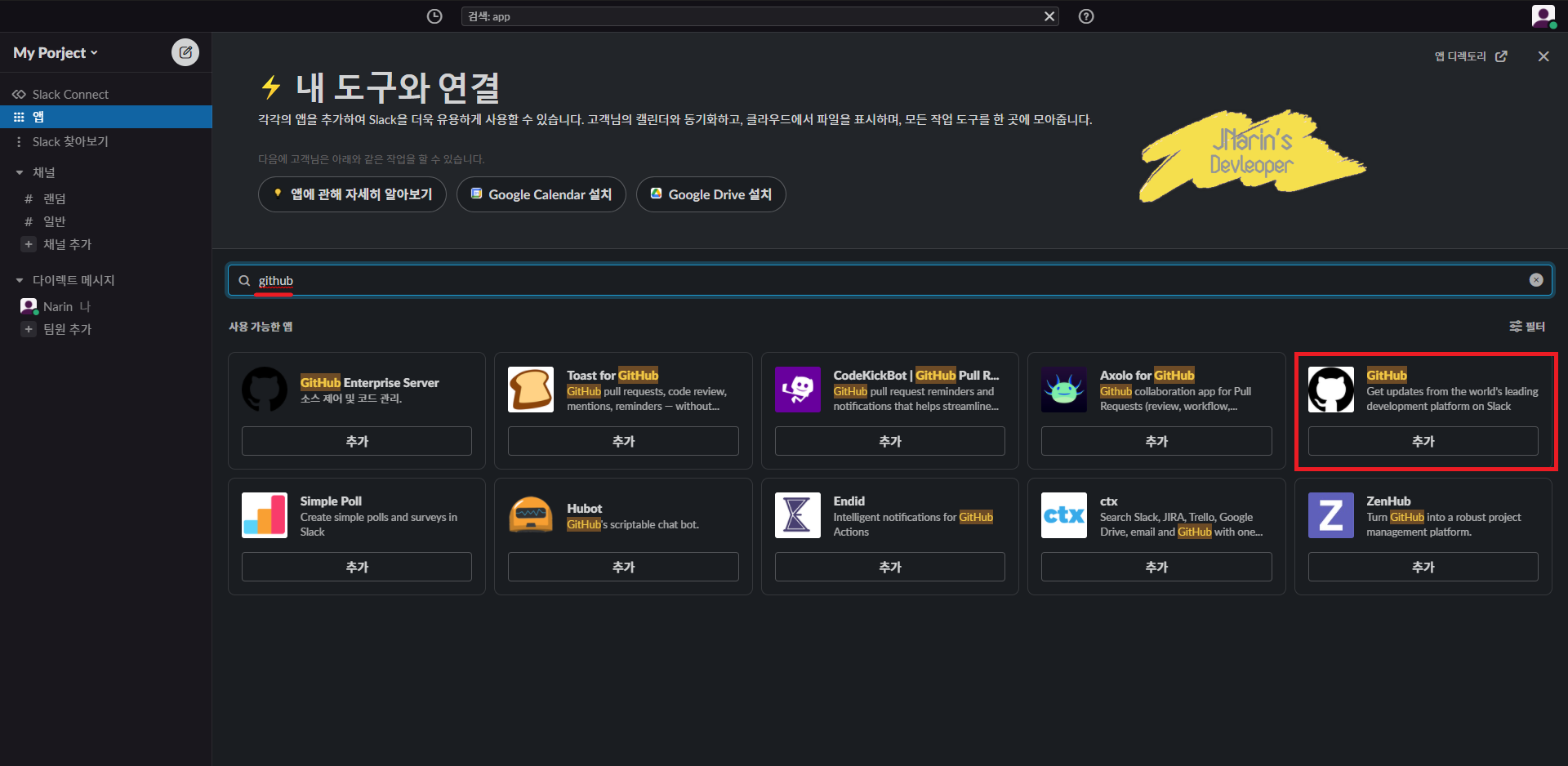Open the help question mark icon
The width and height of the screenshot is (1568, 766).
click(x=1086, y=16)
